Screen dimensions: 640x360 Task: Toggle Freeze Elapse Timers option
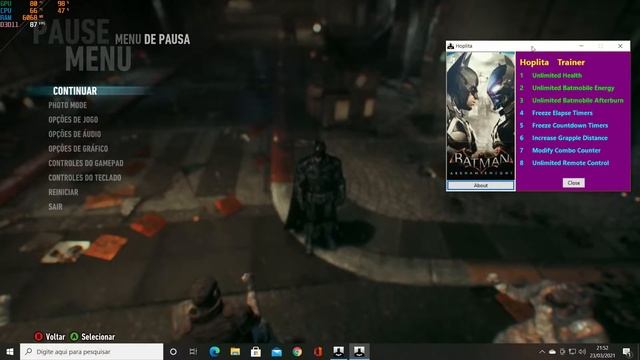(x=562, y=113)
